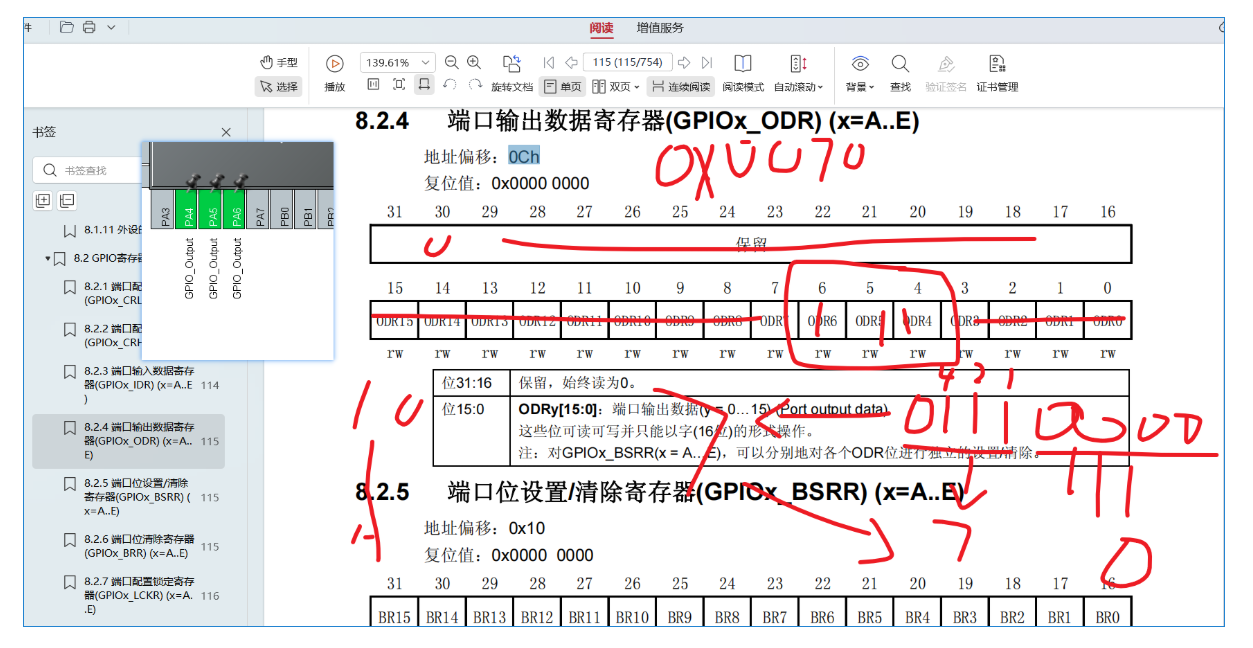The width and height of the screenshot is (1253, 648).
Task: Toggle fit page width view
Action: tap(424, 85)
